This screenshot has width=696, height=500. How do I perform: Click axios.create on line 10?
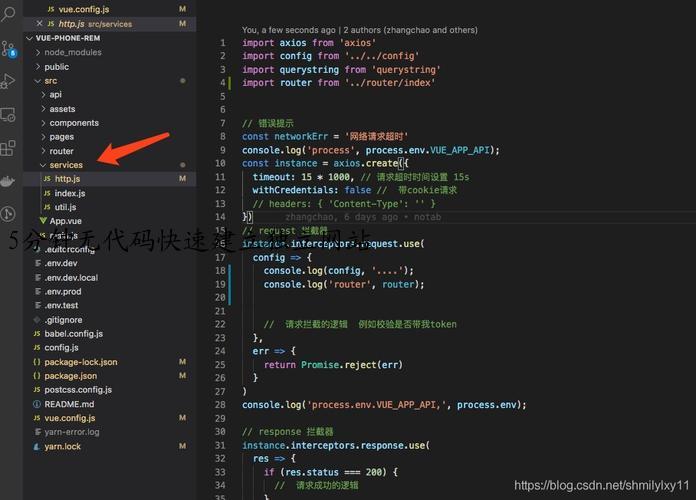[x=365, y=163]
